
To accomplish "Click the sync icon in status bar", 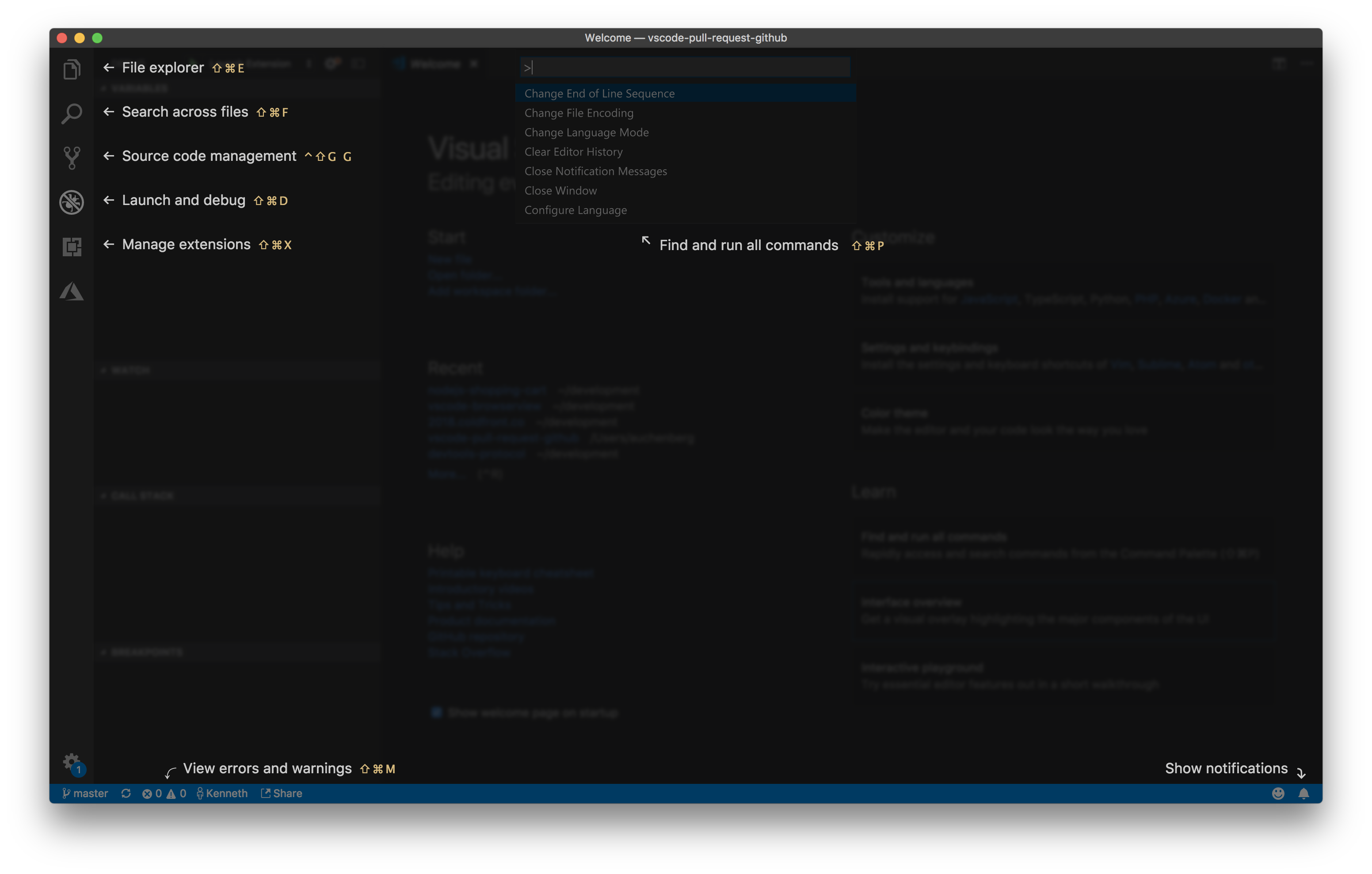I will click(x=126, y=793).
